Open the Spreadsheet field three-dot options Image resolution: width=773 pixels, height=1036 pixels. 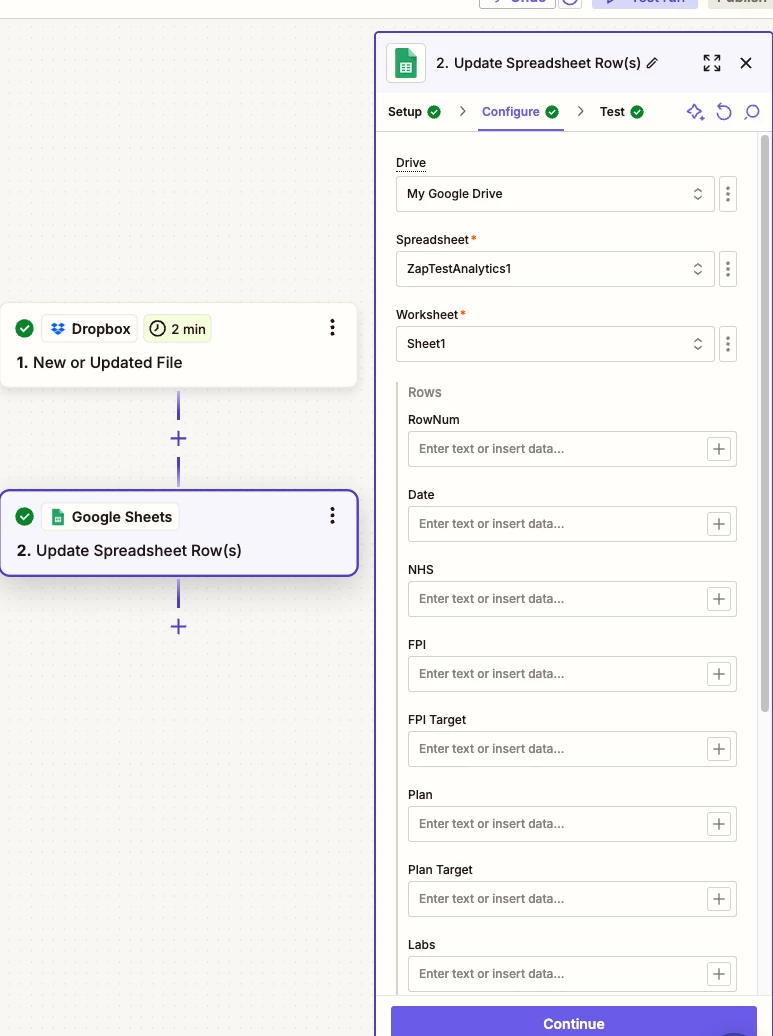(727, 269)
